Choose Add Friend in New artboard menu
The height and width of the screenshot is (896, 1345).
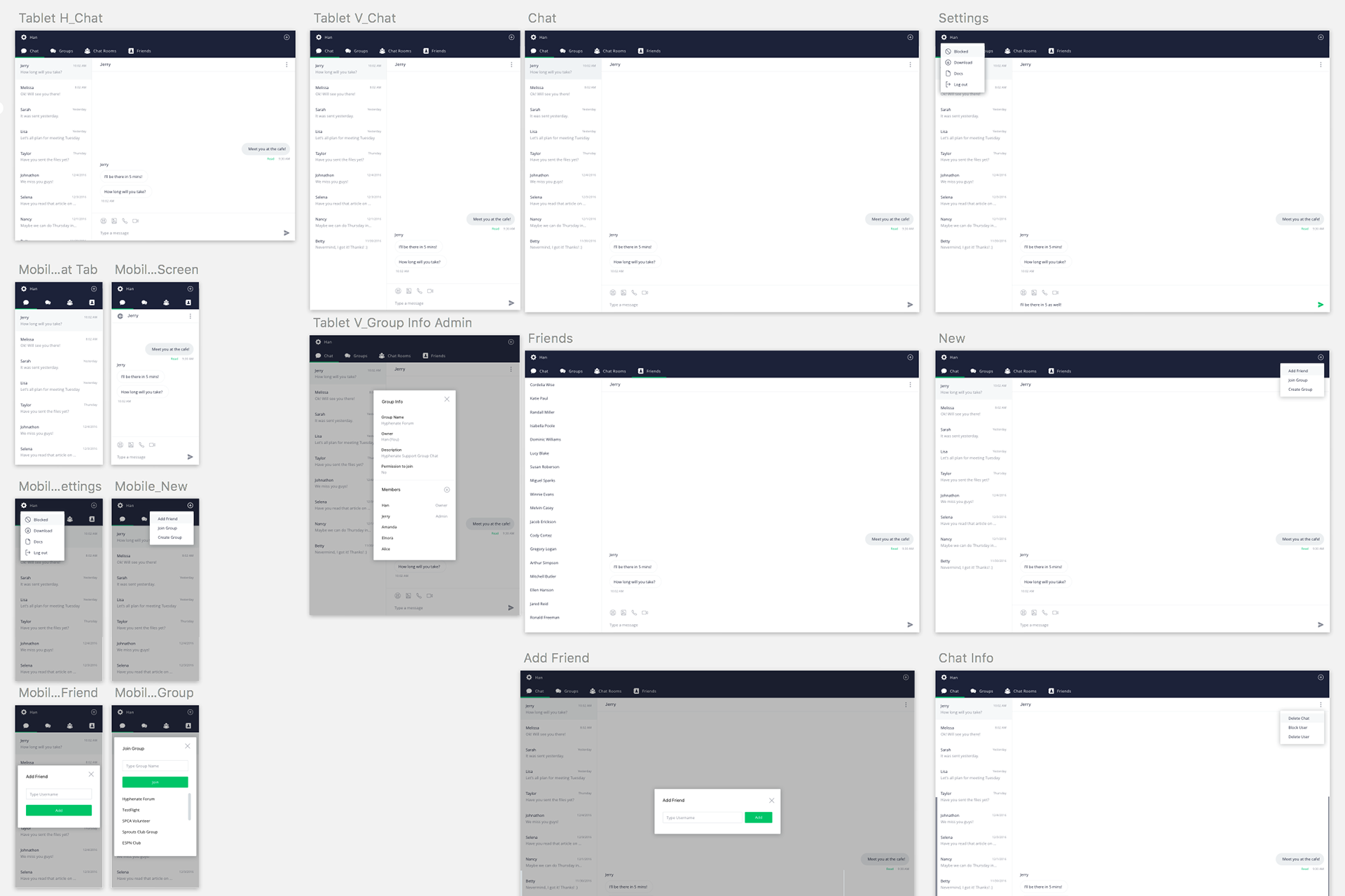1302,371
